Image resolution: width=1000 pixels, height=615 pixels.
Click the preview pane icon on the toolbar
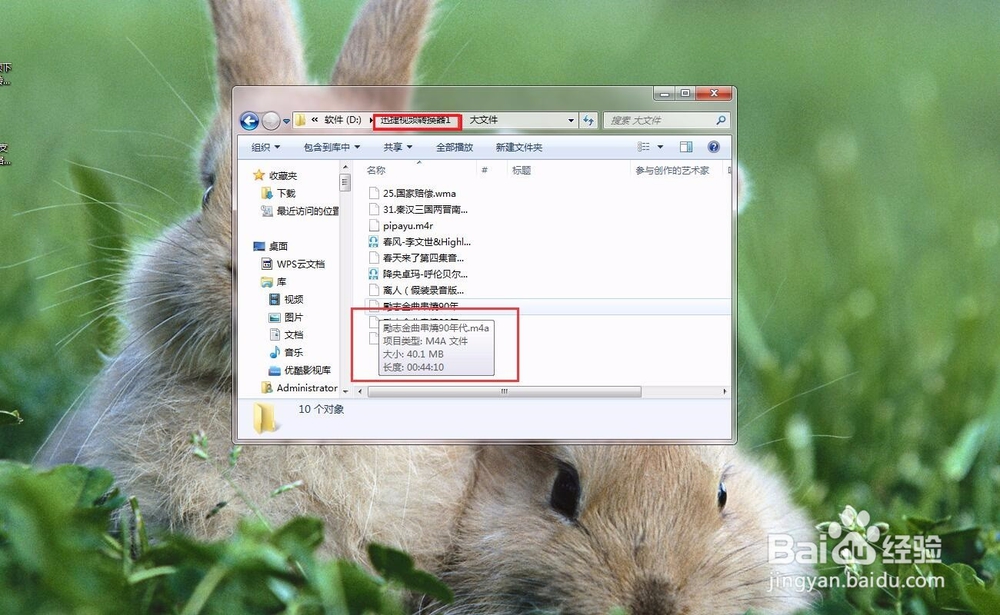pos(686,146)
